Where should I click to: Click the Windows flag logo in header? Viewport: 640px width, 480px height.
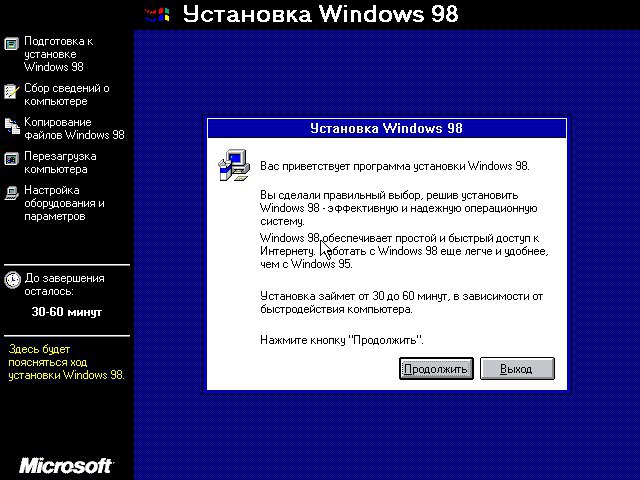[x=157, y=15]
